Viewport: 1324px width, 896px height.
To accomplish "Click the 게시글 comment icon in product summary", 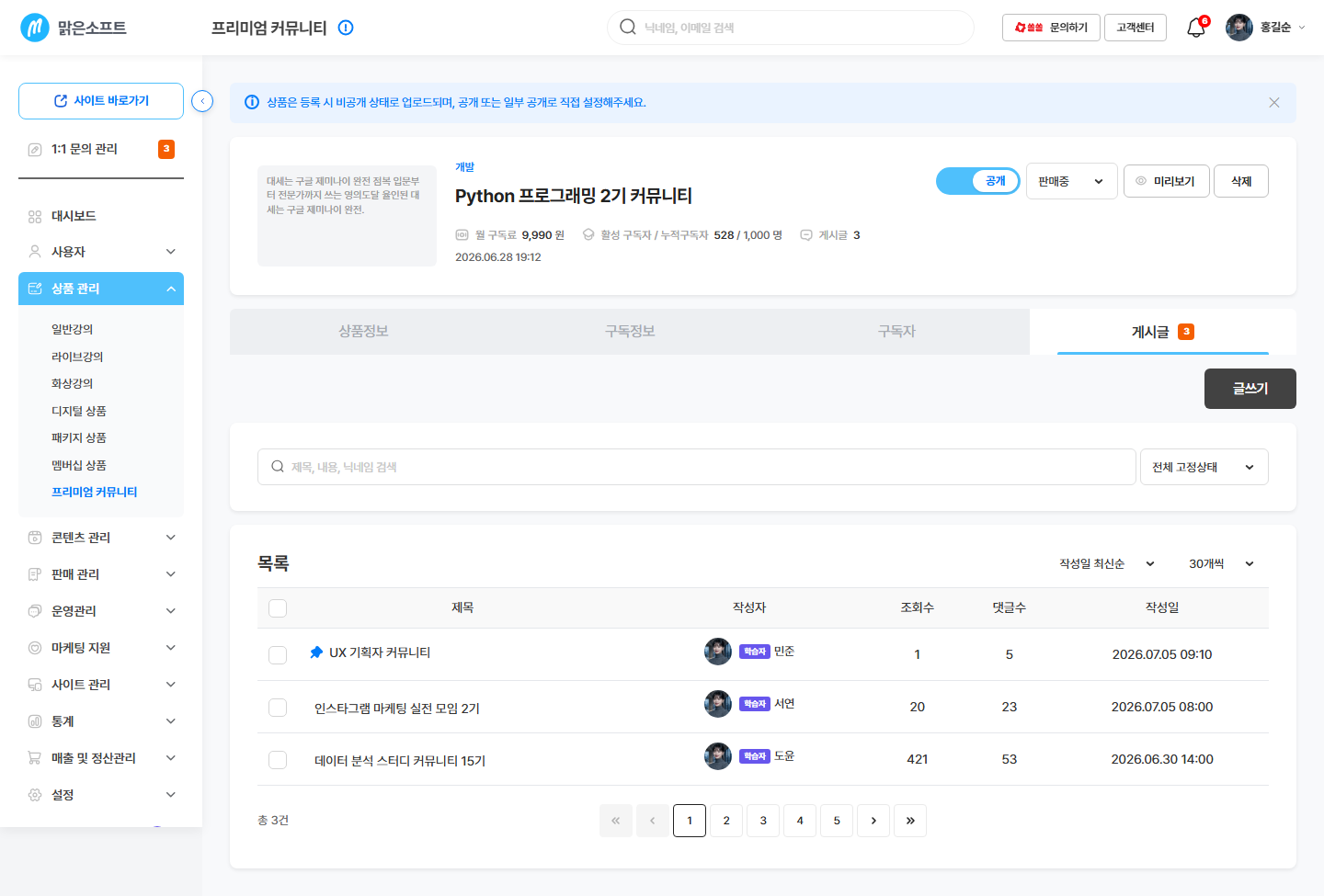I will (x=806, y=235).
